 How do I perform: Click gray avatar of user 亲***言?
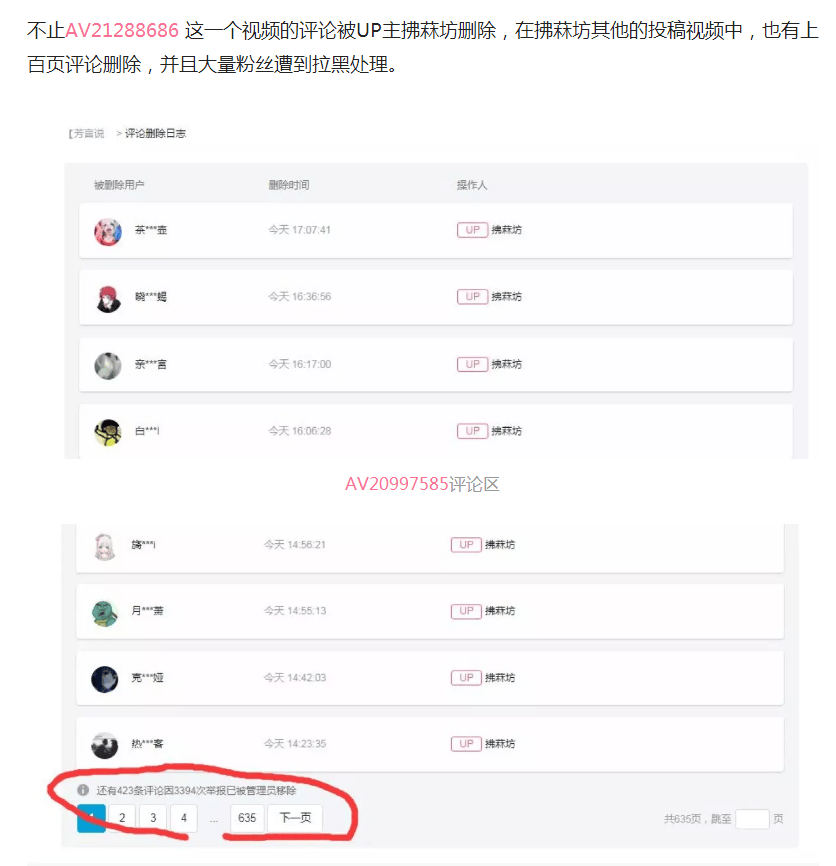click(108, 366)
